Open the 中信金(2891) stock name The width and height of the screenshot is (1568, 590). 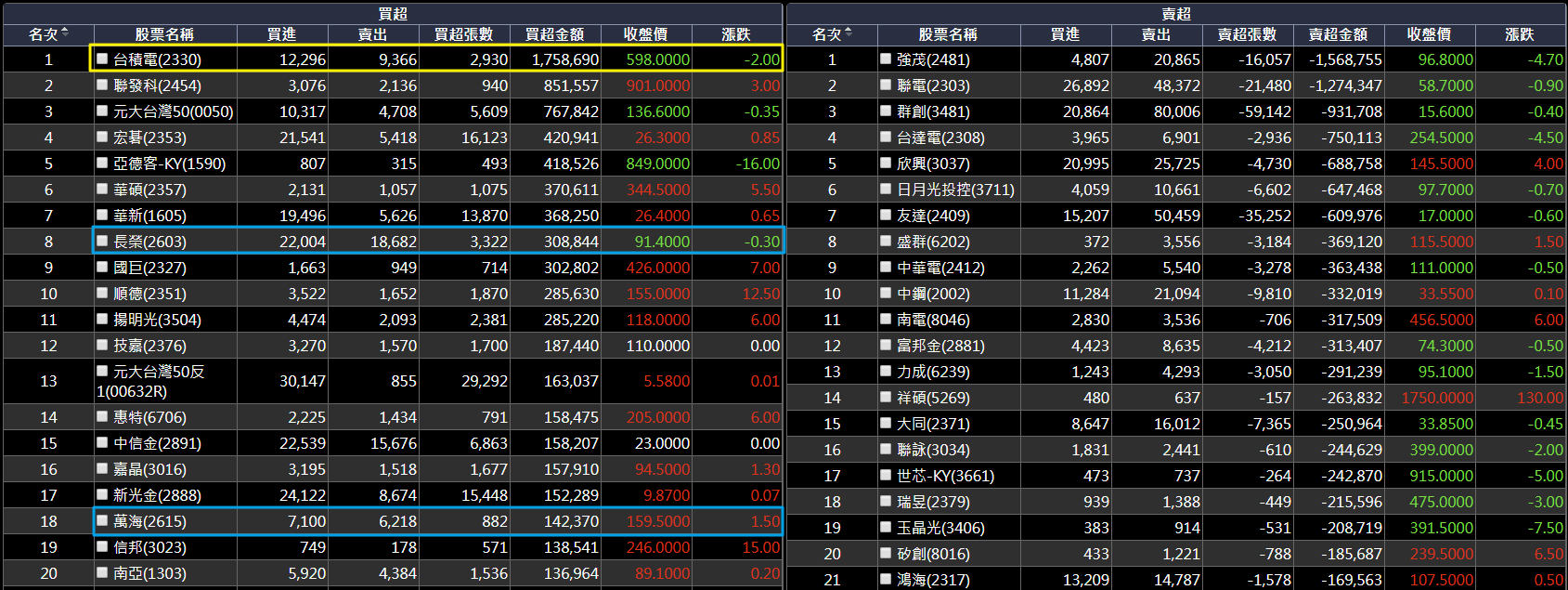(x=157, y=443)
